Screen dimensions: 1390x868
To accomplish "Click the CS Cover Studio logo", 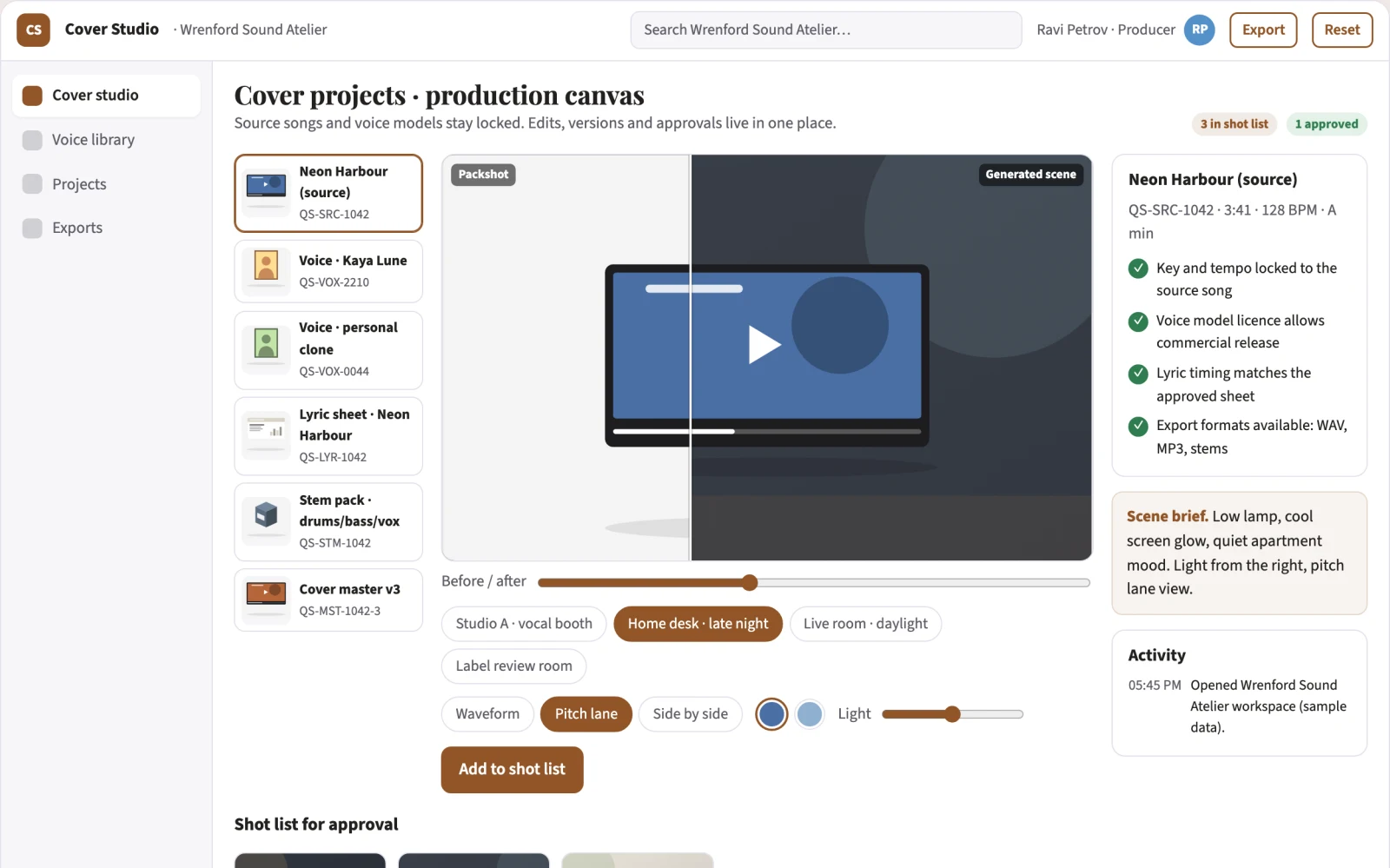I will [x=33, y=30].
